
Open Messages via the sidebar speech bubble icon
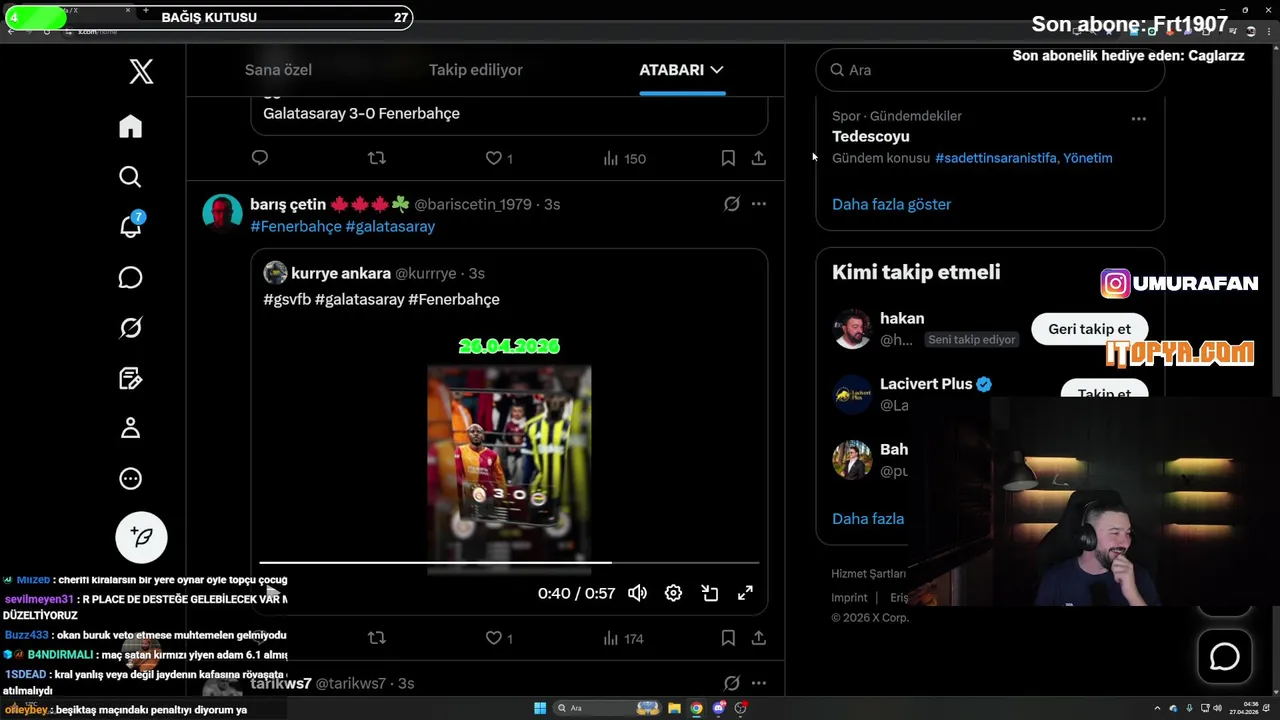(x=130, y=277)
